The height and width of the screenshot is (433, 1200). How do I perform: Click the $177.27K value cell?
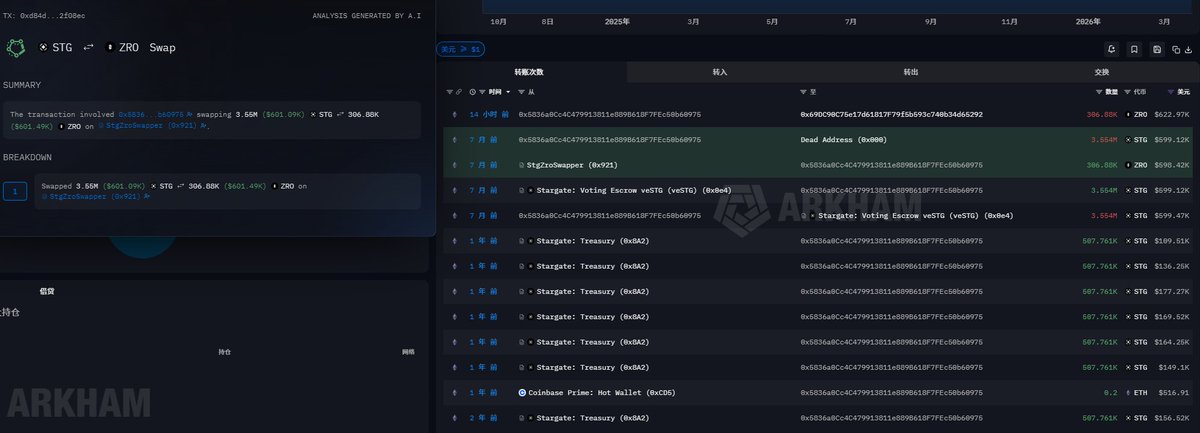(1171, 291)
